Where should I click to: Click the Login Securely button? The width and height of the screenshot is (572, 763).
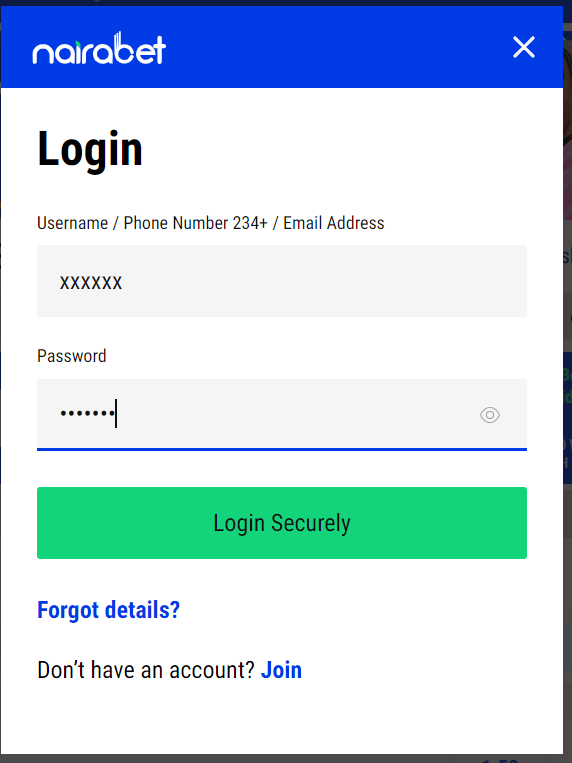[x=282, y=523]
